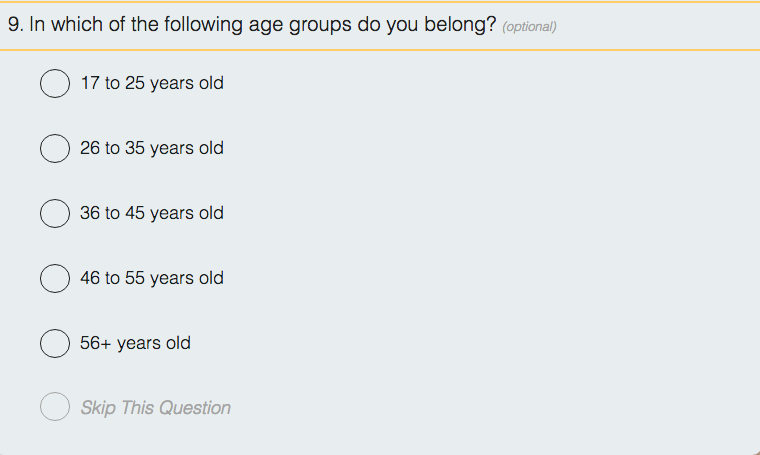Click the "17 to 25 years old" label text
This screenshot has height=455, width=760.
pyautogui.click(x=152, y=83)
